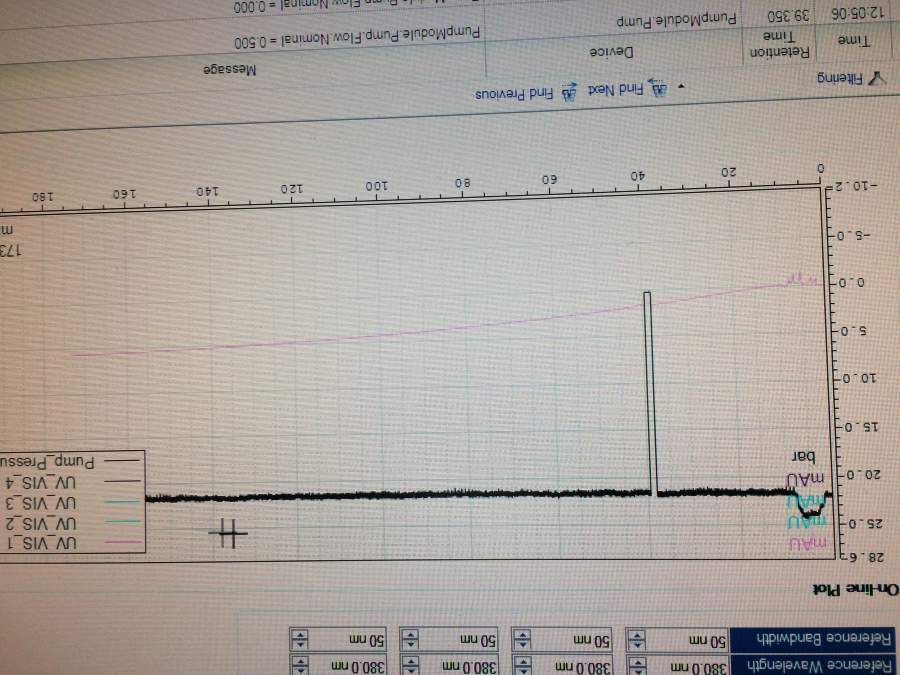Click the Find Next text link

click(615, 90)
